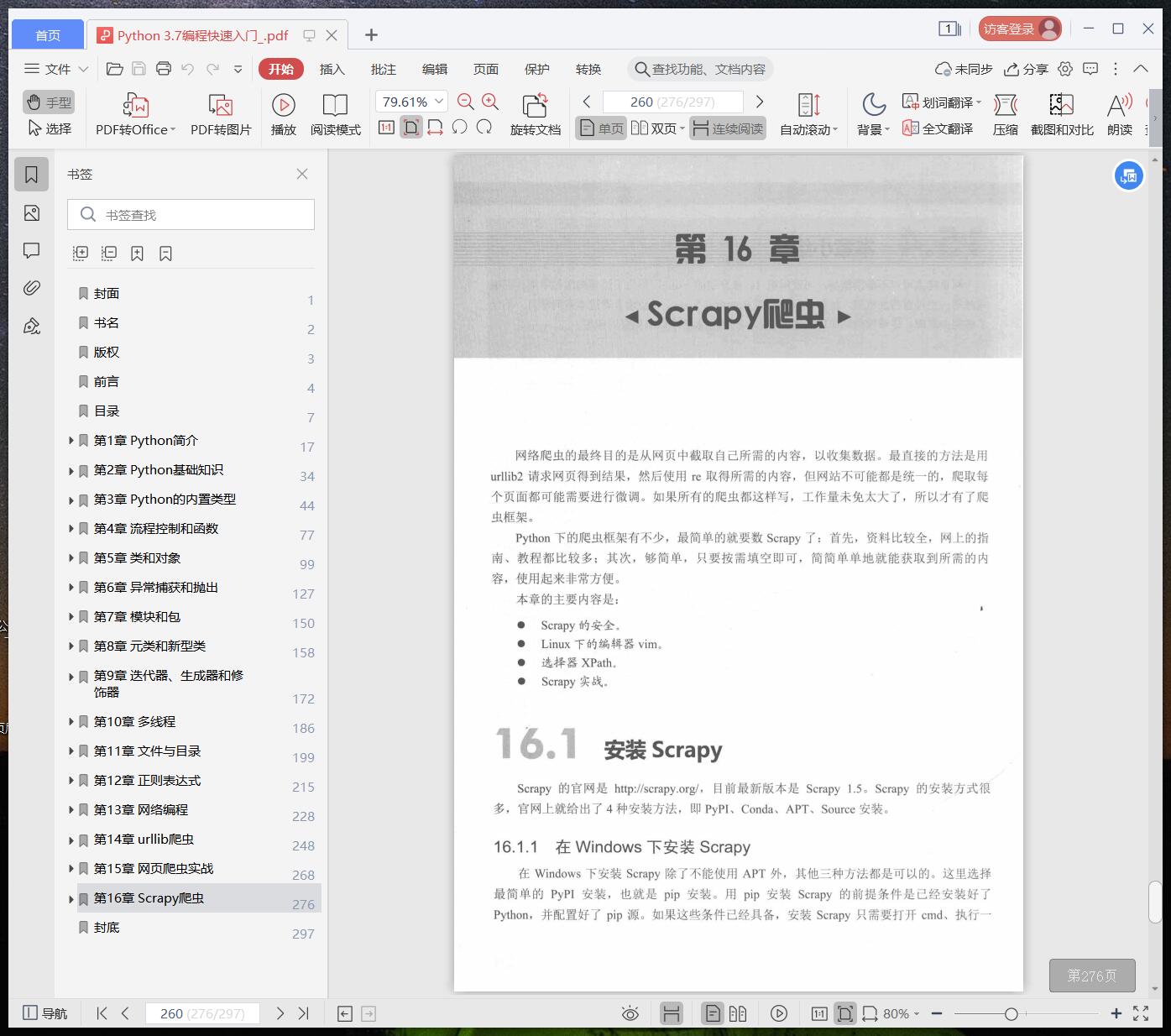Screen dimensions: 1171x1036
Task: Open 背景 background options
Action: (x=874, y=115)
